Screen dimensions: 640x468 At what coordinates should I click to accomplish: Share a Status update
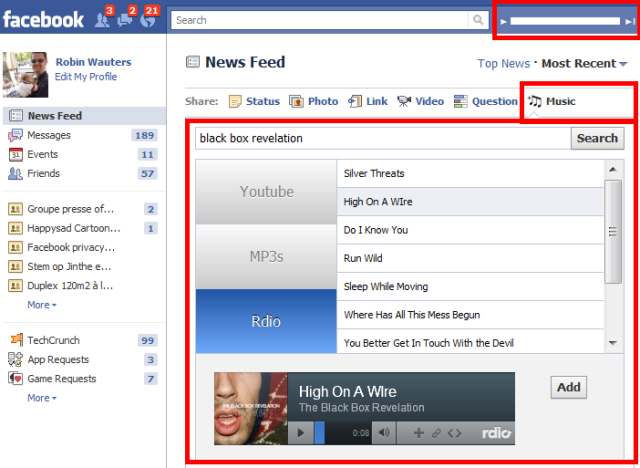(254, 101)
